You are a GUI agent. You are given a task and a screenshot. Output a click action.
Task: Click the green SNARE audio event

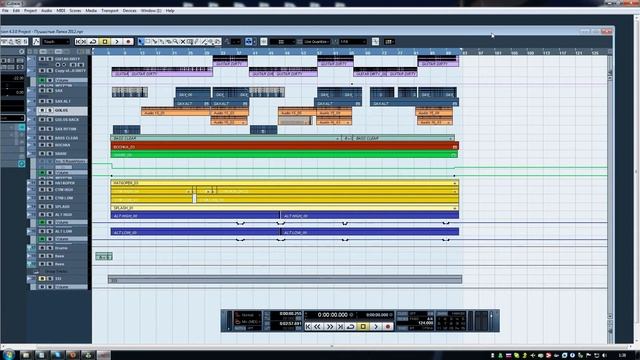click(284, 155)
